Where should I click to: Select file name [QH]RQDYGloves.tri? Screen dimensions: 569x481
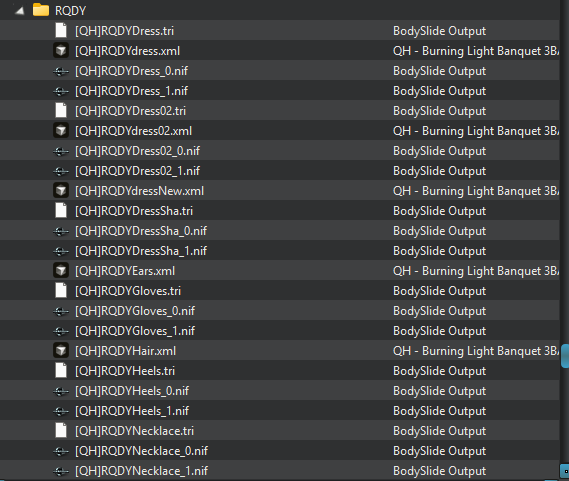click(128, 291)
